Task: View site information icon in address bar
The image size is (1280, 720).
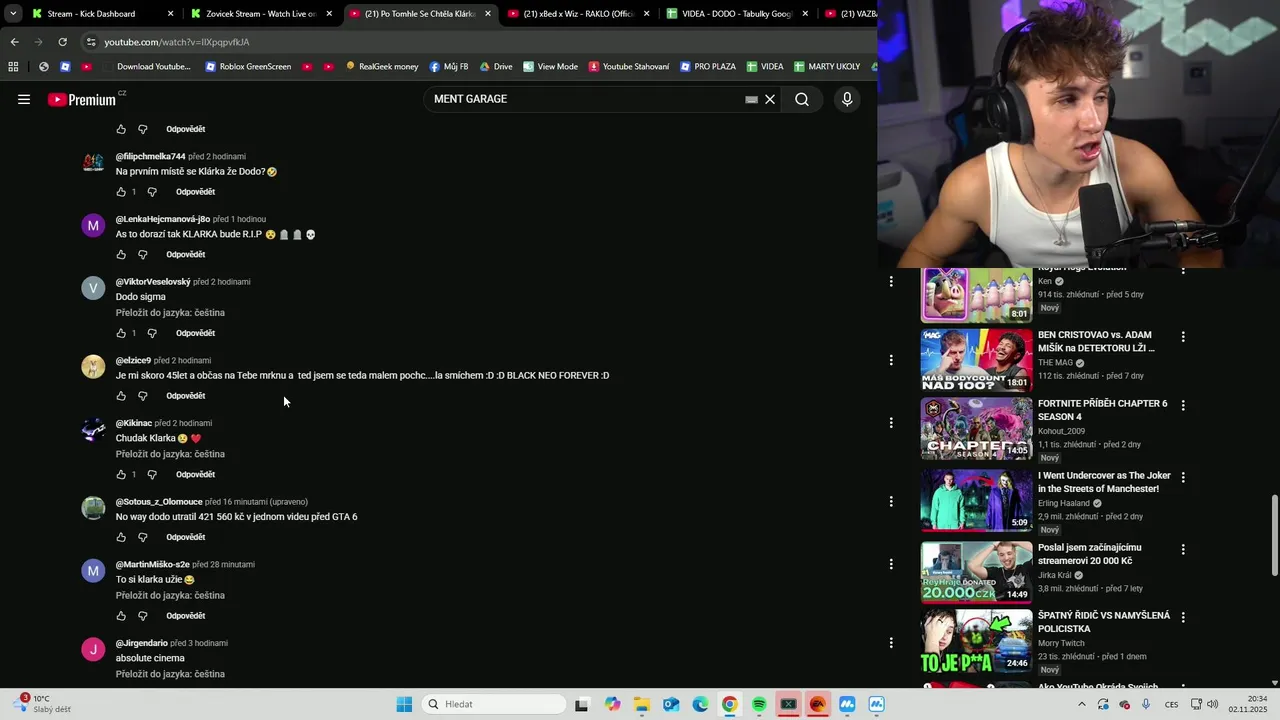Action: [91, 42]
